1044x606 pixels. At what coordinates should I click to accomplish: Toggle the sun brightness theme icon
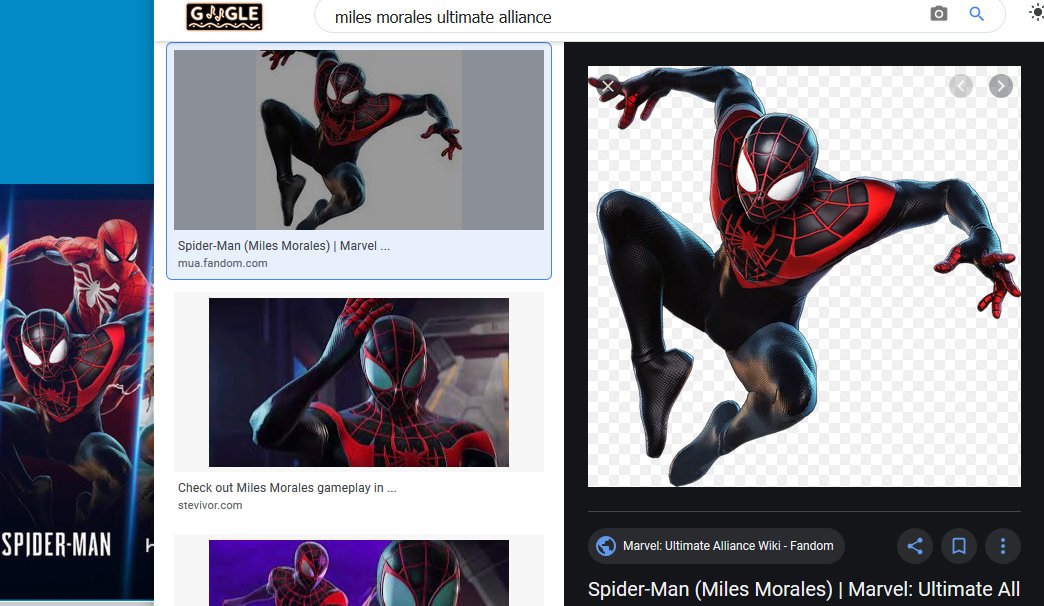(x=1036, y=13)
